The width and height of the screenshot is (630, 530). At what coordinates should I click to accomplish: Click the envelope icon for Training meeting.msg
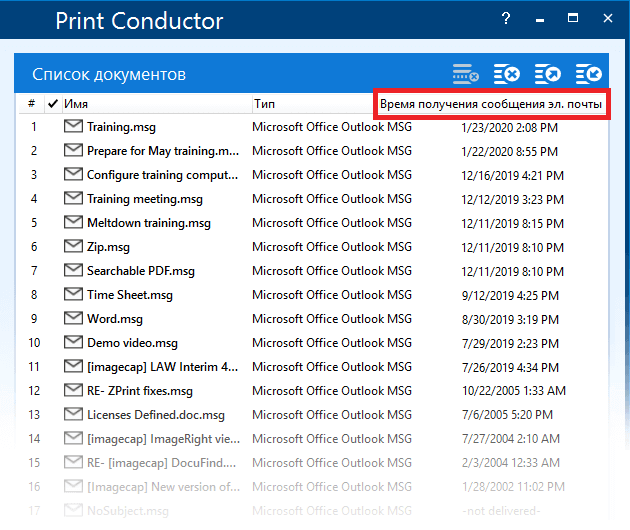coord(73,198)
